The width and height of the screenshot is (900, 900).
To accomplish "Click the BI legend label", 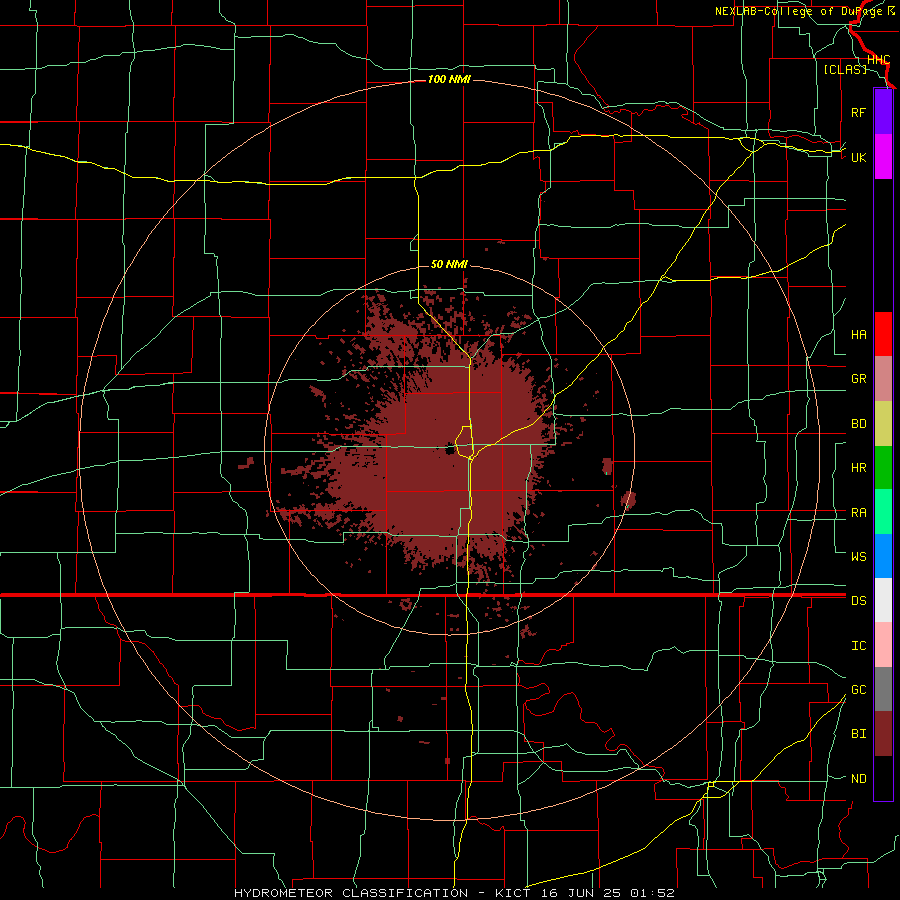I will tap(859, 734).
